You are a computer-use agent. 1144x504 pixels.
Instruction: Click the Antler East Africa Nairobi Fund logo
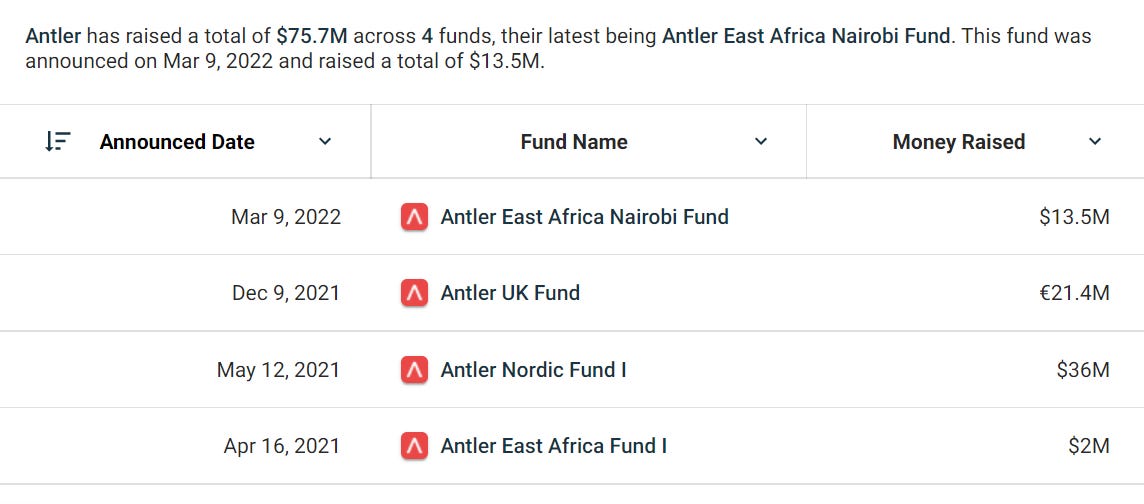[x=414, y=217]
